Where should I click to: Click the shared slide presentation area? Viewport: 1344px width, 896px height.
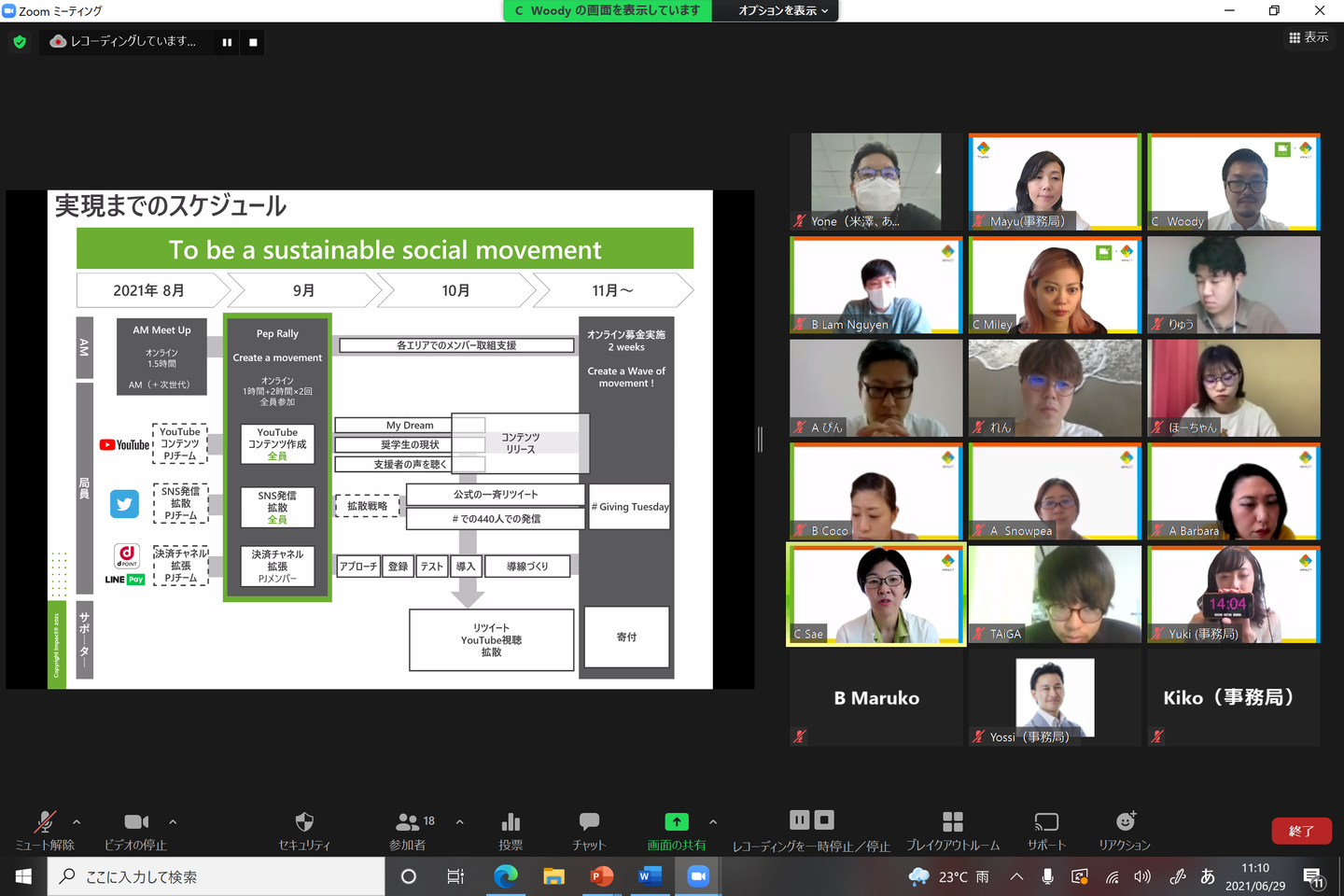click(380, 440)
